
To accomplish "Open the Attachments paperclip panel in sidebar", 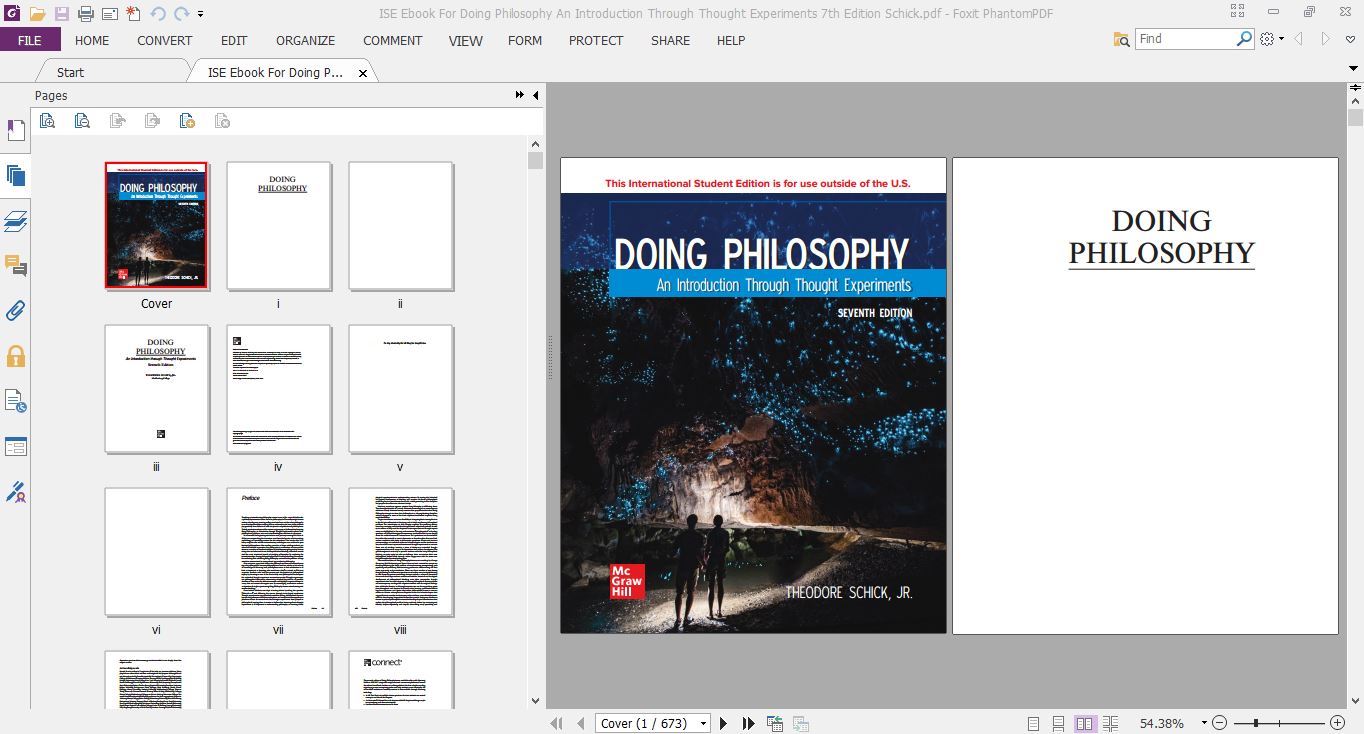I will (x=15, y=310).
